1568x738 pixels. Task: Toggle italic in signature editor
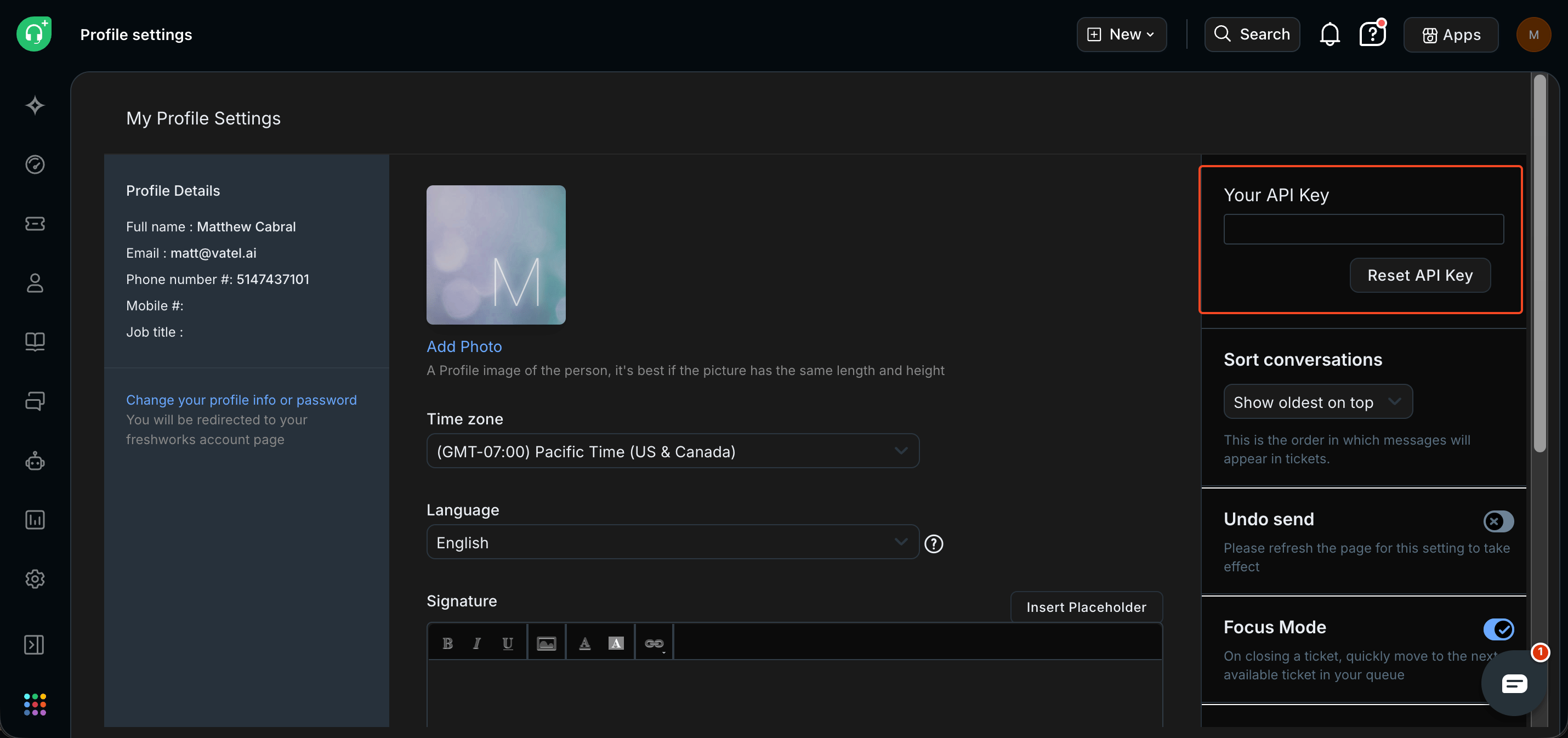pyautogui.click(x=476, y=643)
